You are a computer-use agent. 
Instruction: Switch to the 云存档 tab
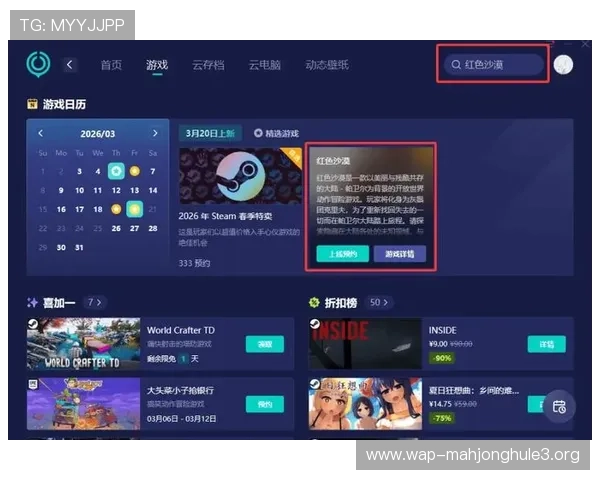[208, 65]
